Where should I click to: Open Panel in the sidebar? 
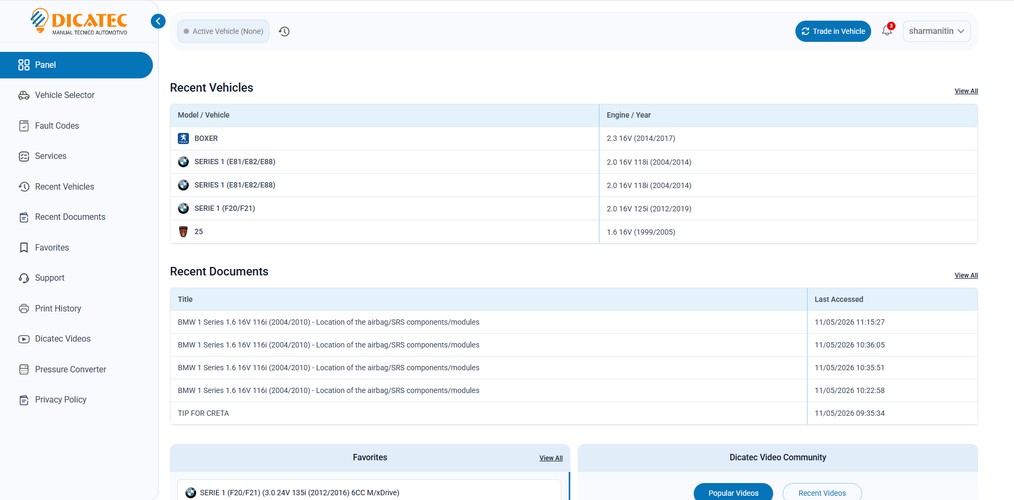pyautogui.click(x=76, y=65)
